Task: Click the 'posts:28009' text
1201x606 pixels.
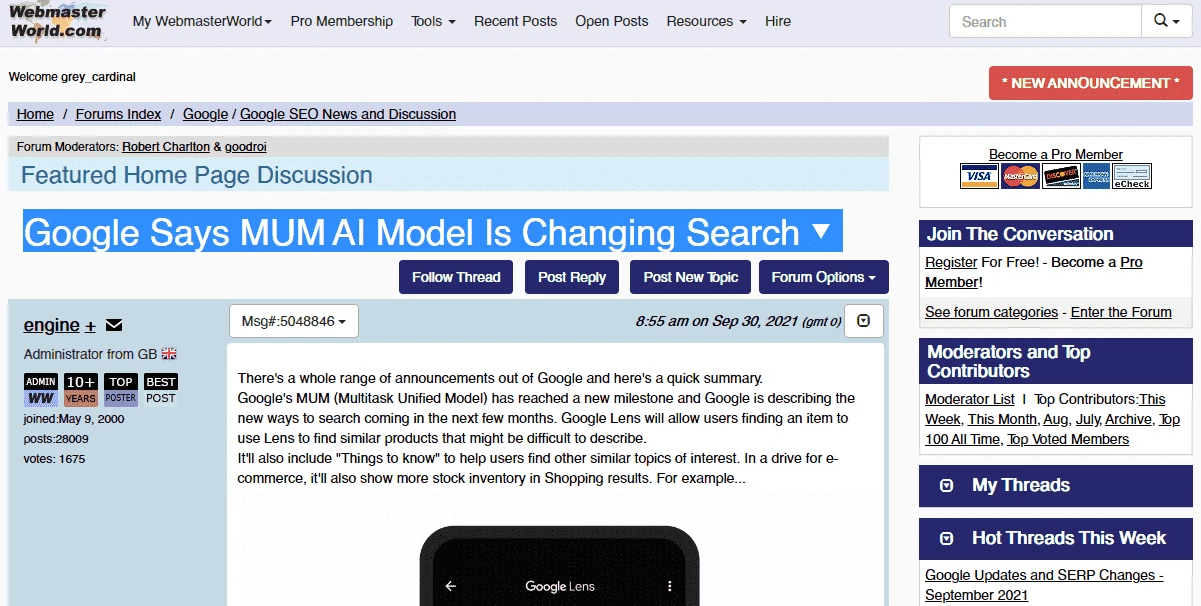Action: click(56, 439)
